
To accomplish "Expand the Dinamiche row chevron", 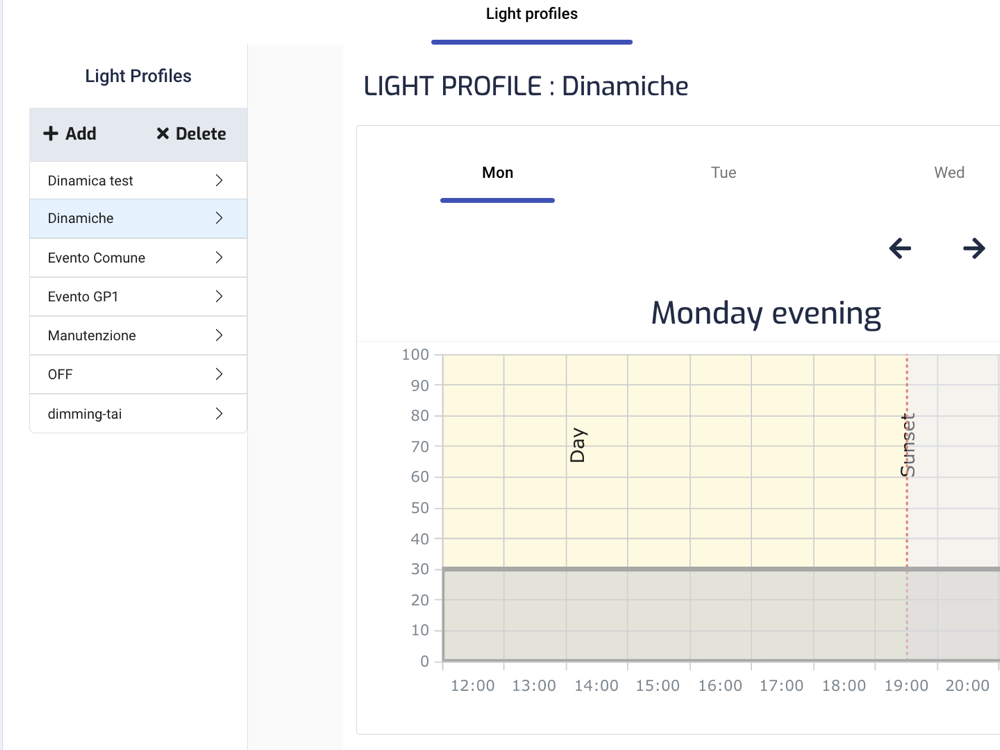I will [x=219, y=218].
